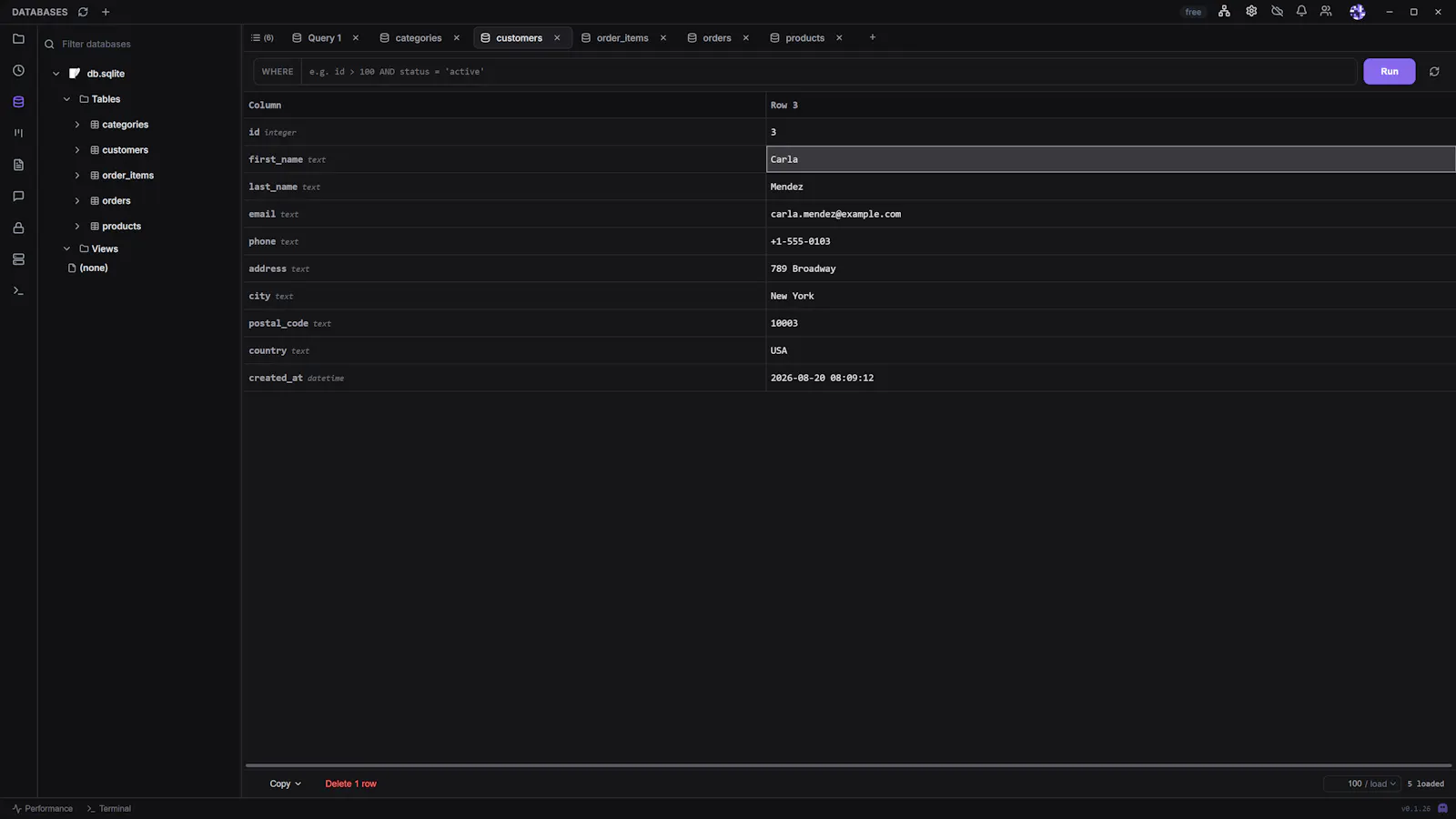The image size is (1456, 819).
Task: Open the Performance panel
Action: click(x=43, y=808)
